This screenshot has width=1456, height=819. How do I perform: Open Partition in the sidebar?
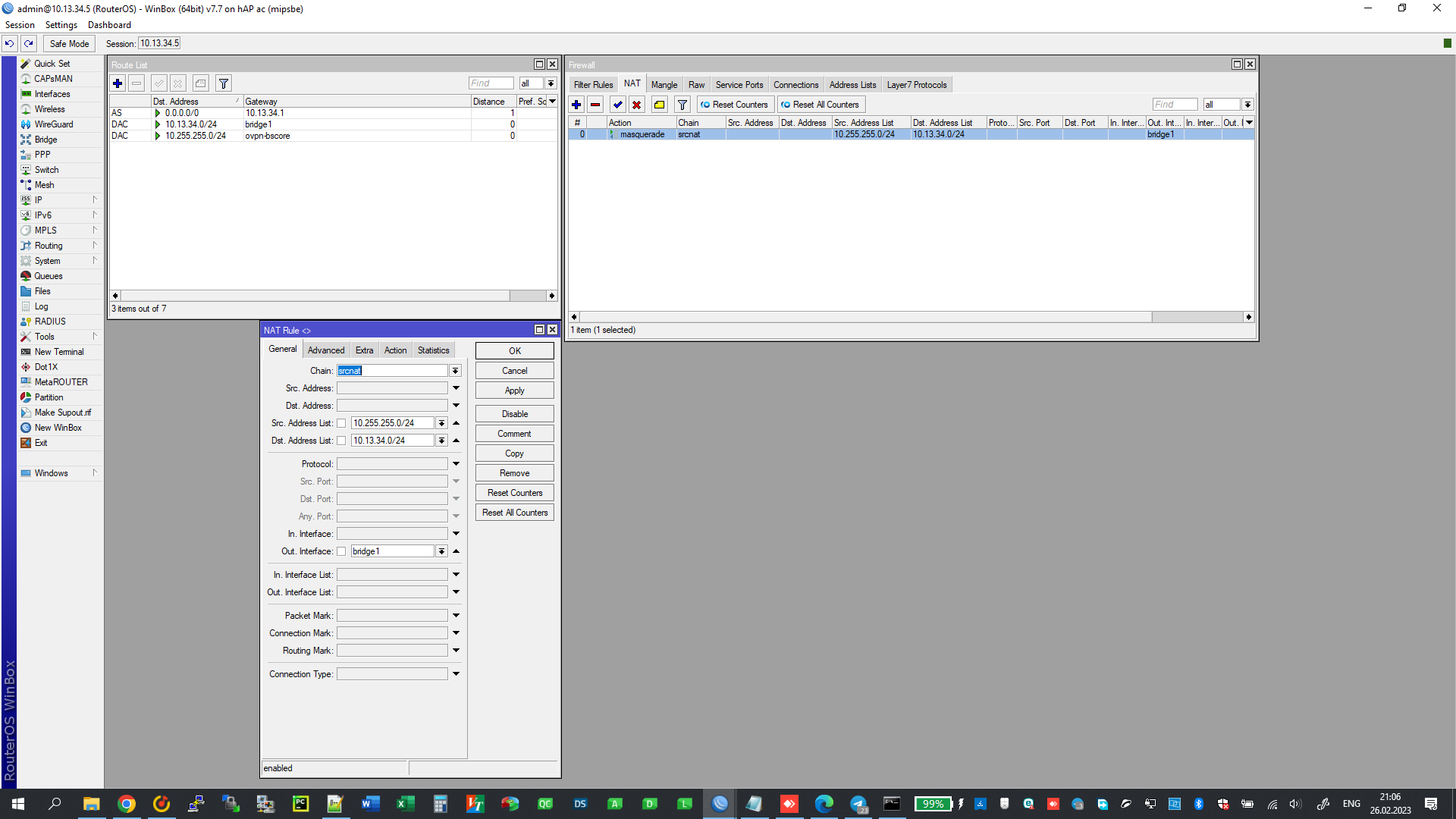click(x=49, y=397)
